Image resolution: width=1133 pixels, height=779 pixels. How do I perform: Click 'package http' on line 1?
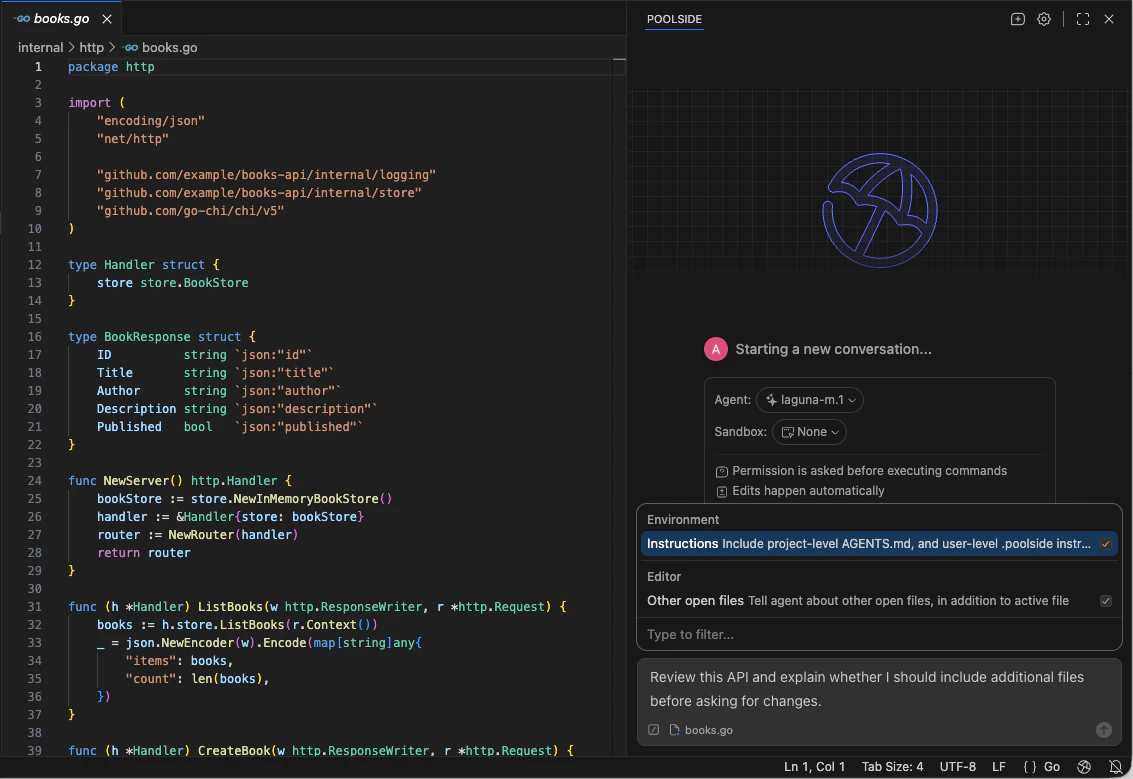[111, 67]
